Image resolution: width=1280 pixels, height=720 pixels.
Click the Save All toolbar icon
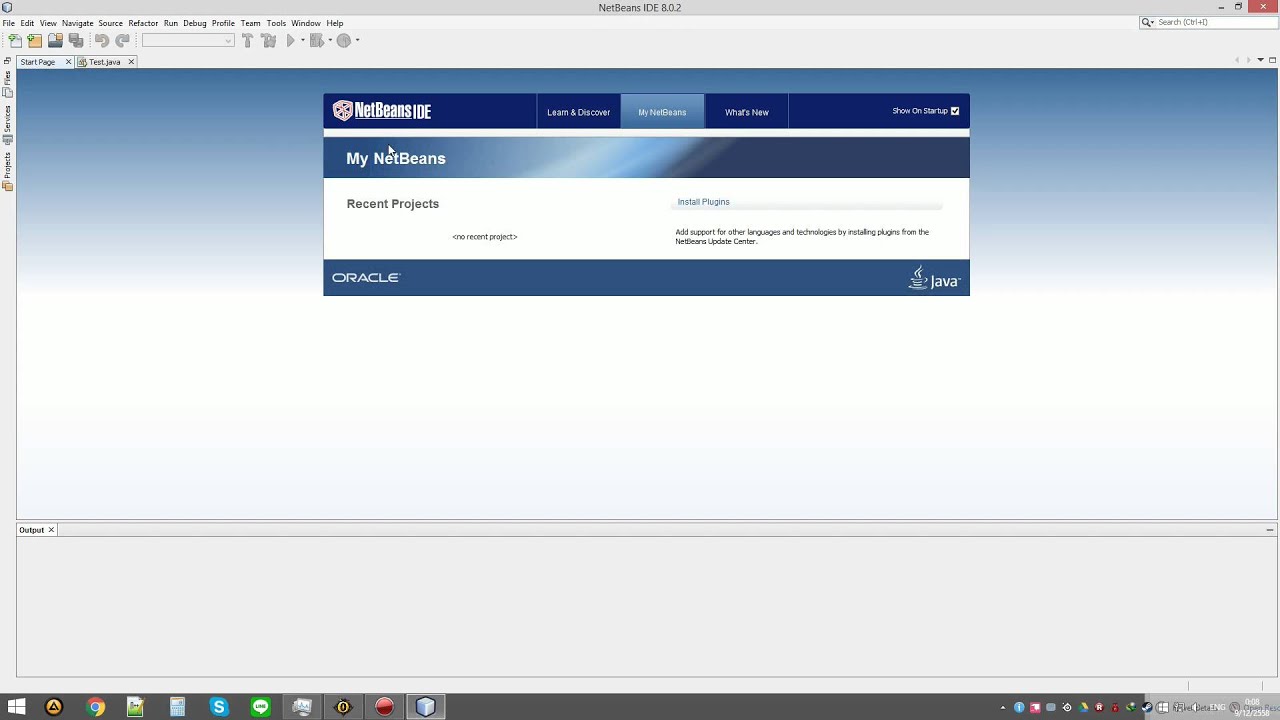[76, 41]
